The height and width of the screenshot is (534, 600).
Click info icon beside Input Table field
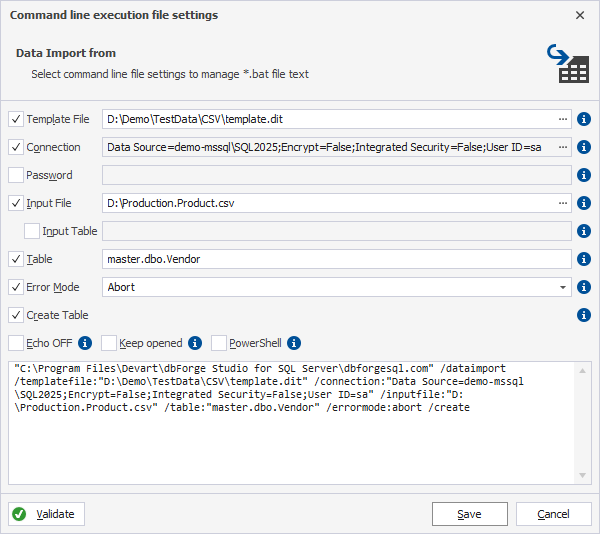pyautogui.click(x=584, y=231)
